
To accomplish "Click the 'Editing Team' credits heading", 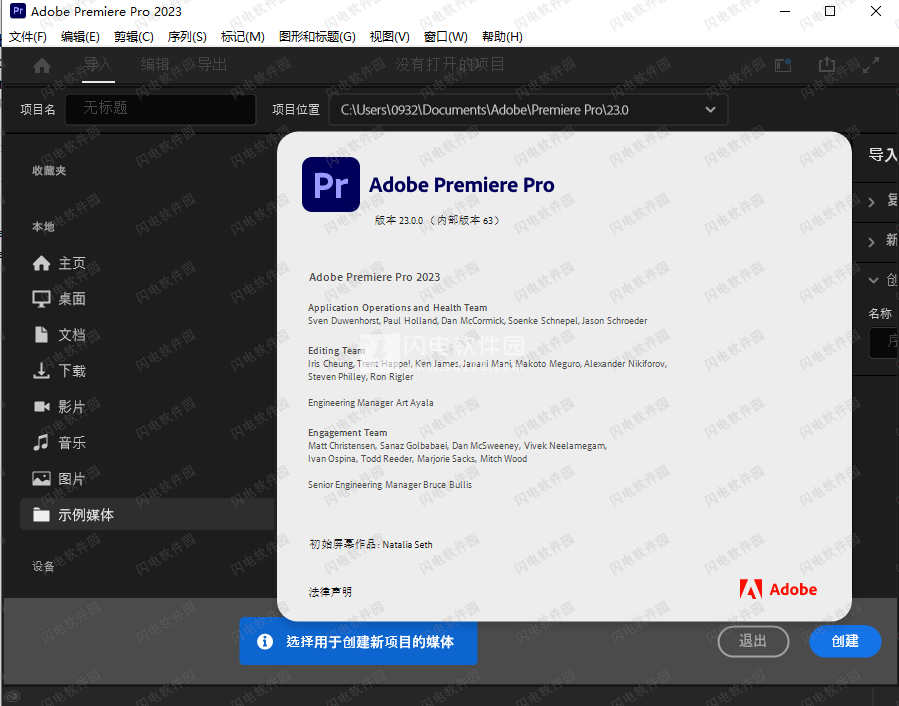I will click(337, 350).
